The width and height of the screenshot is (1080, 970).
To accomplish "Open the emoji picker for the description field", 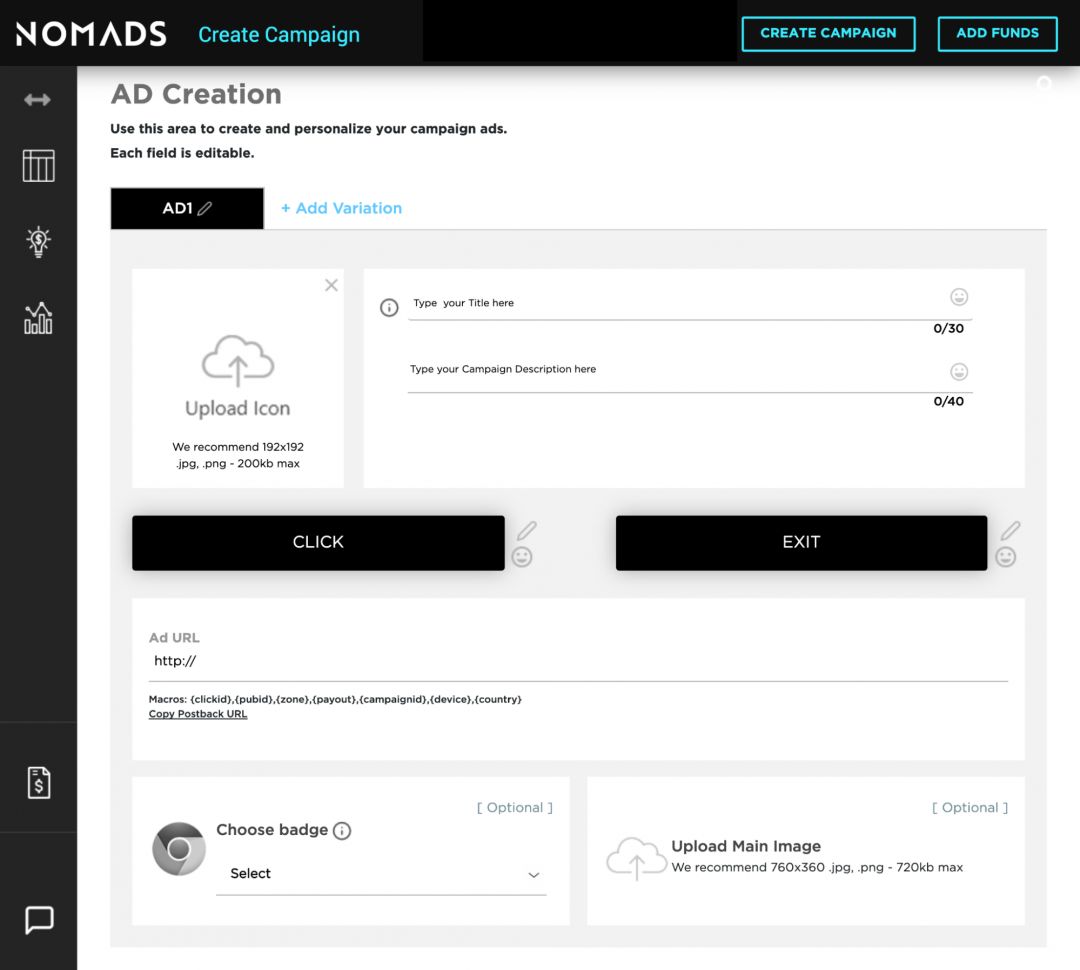I will [x=959, y=371].
